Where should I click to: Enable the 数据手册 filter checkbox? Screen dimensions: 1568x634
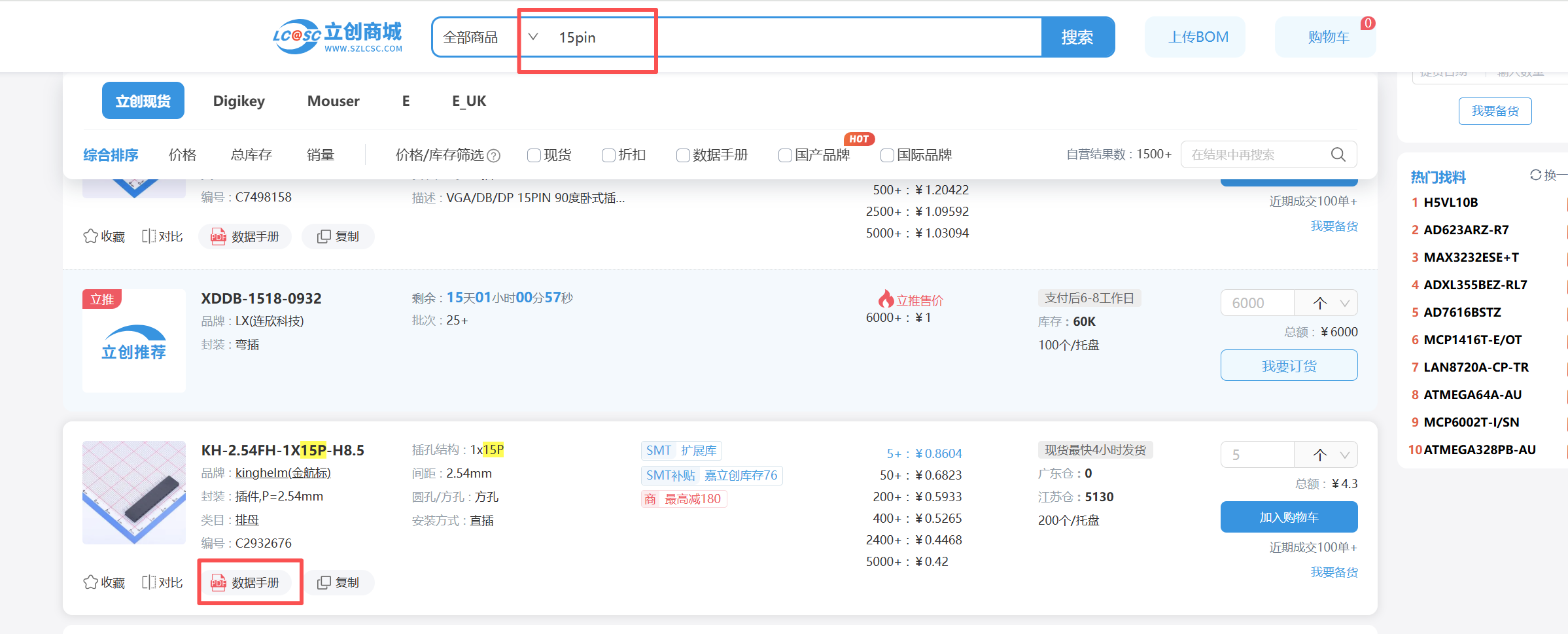683,155
